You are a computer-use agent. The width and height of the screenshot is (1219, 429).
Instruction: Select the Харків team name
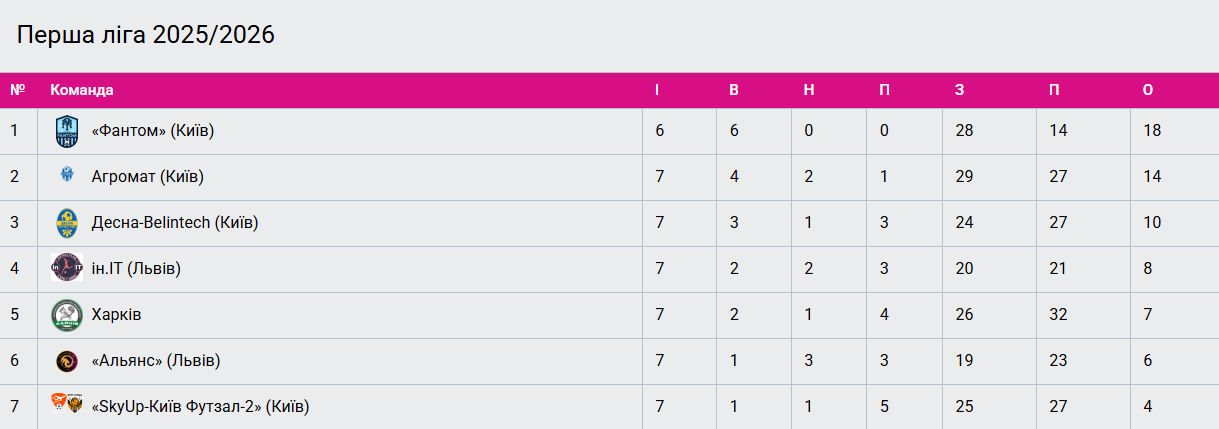[116, 315]
